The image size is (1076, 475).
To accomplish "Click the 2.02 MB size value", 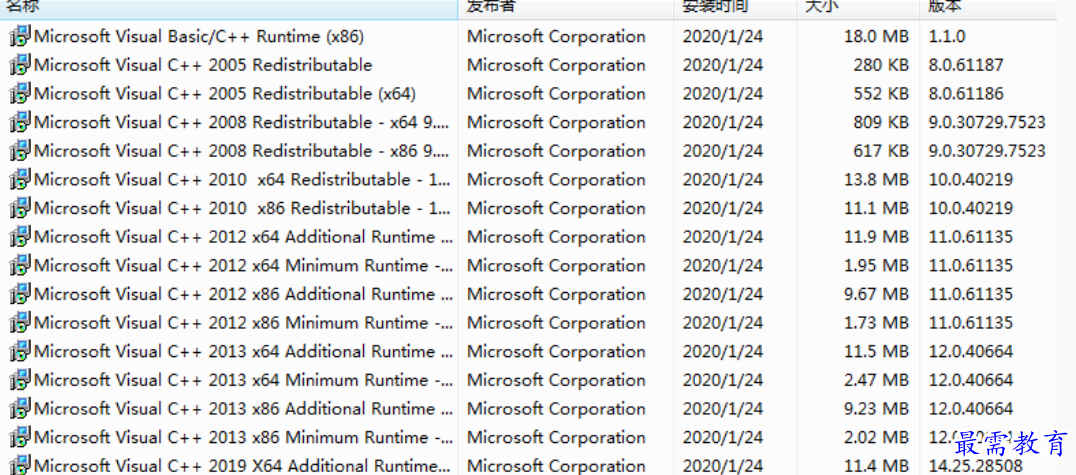I will pyautogui.click(x=876, y=437).
